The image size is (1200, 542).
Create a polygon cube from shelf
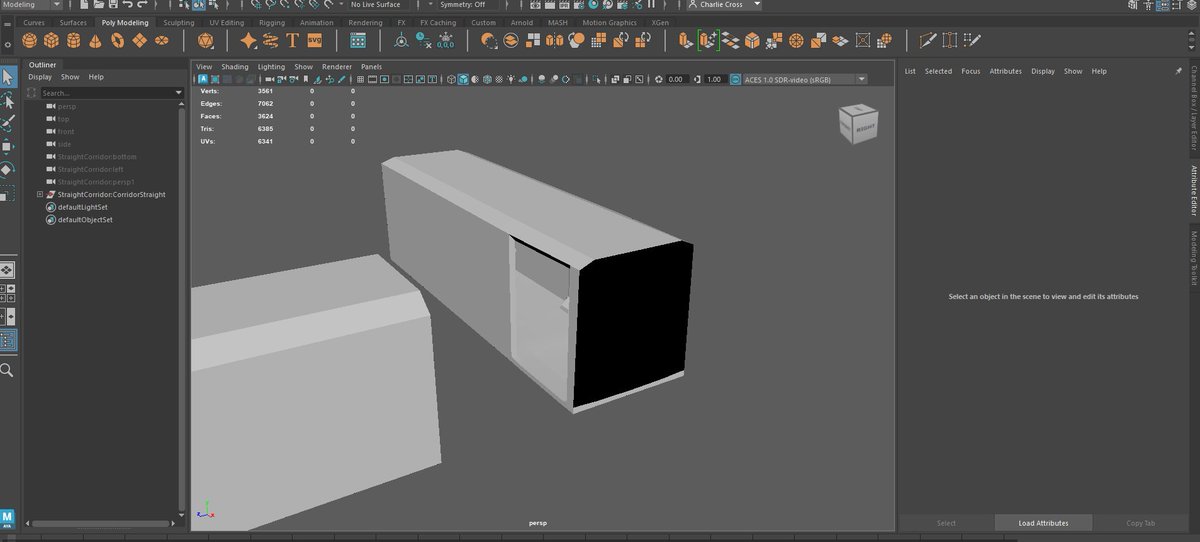point(51,40)
